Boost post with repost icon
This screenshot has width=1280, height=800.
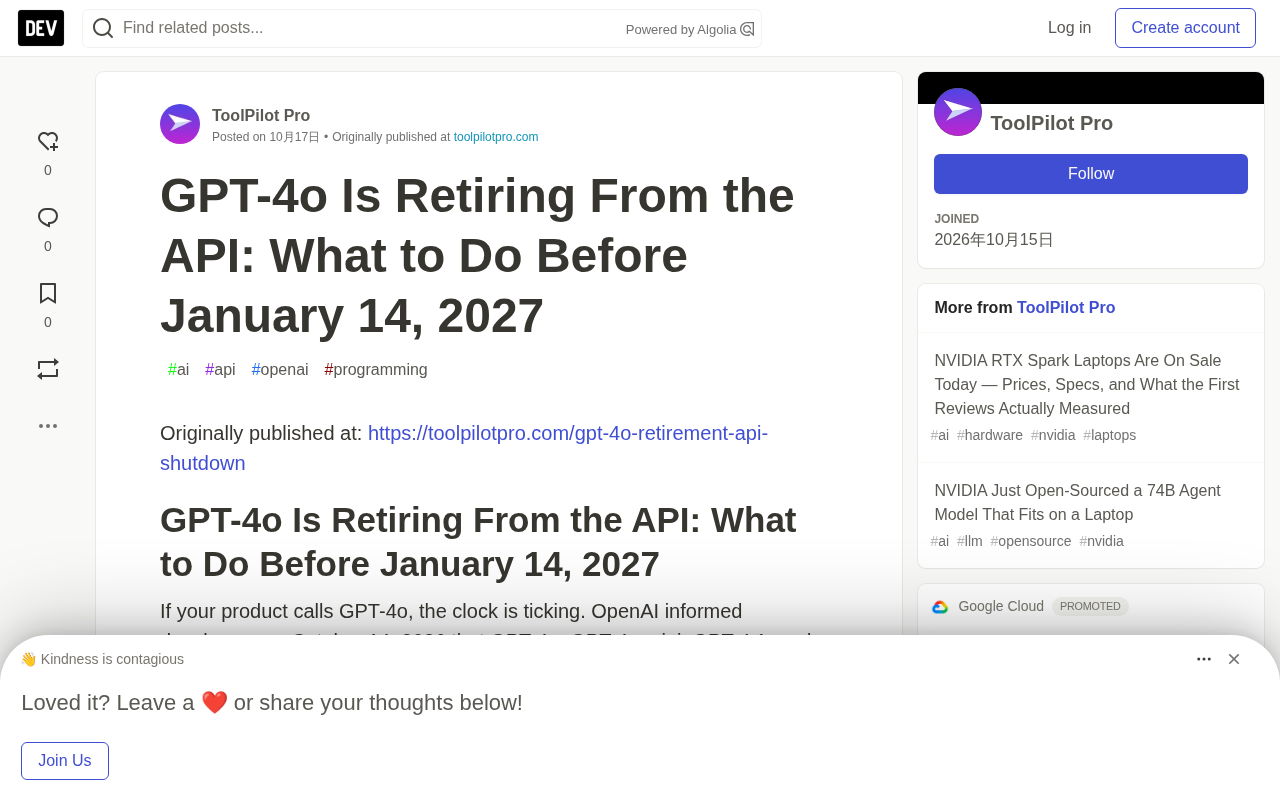(x=48, y=369)
